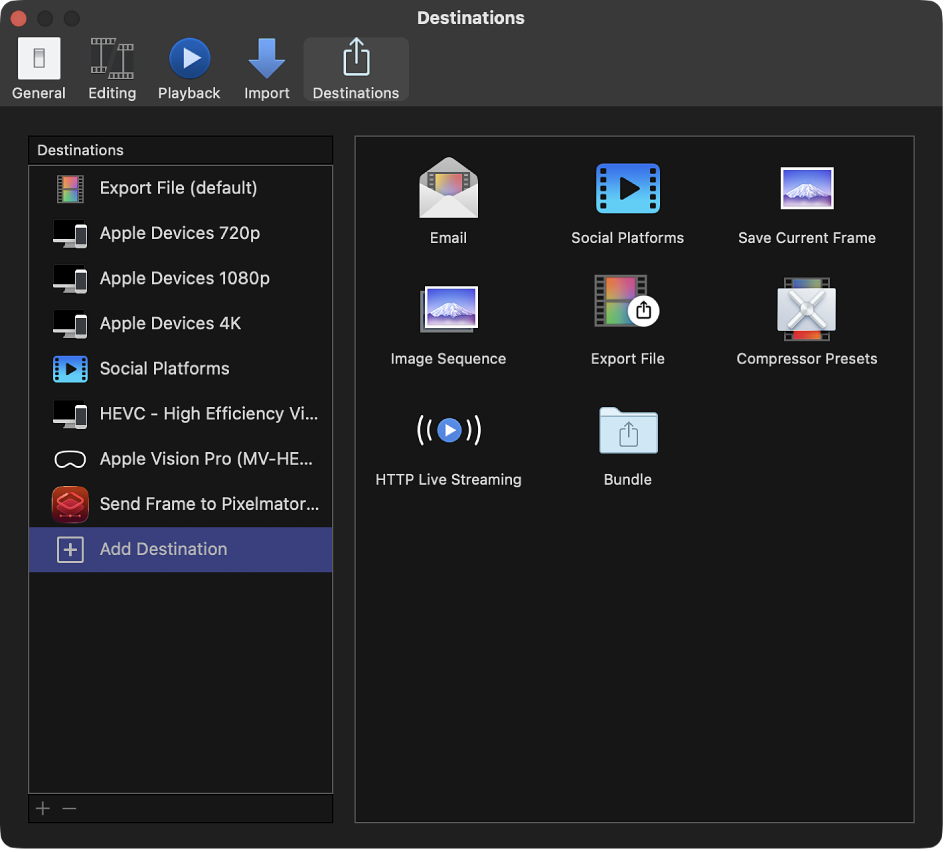Select the 'Apple Devices 720p' label
The height and width of the screenshot is (852, 944).
(x=180, y=233)
